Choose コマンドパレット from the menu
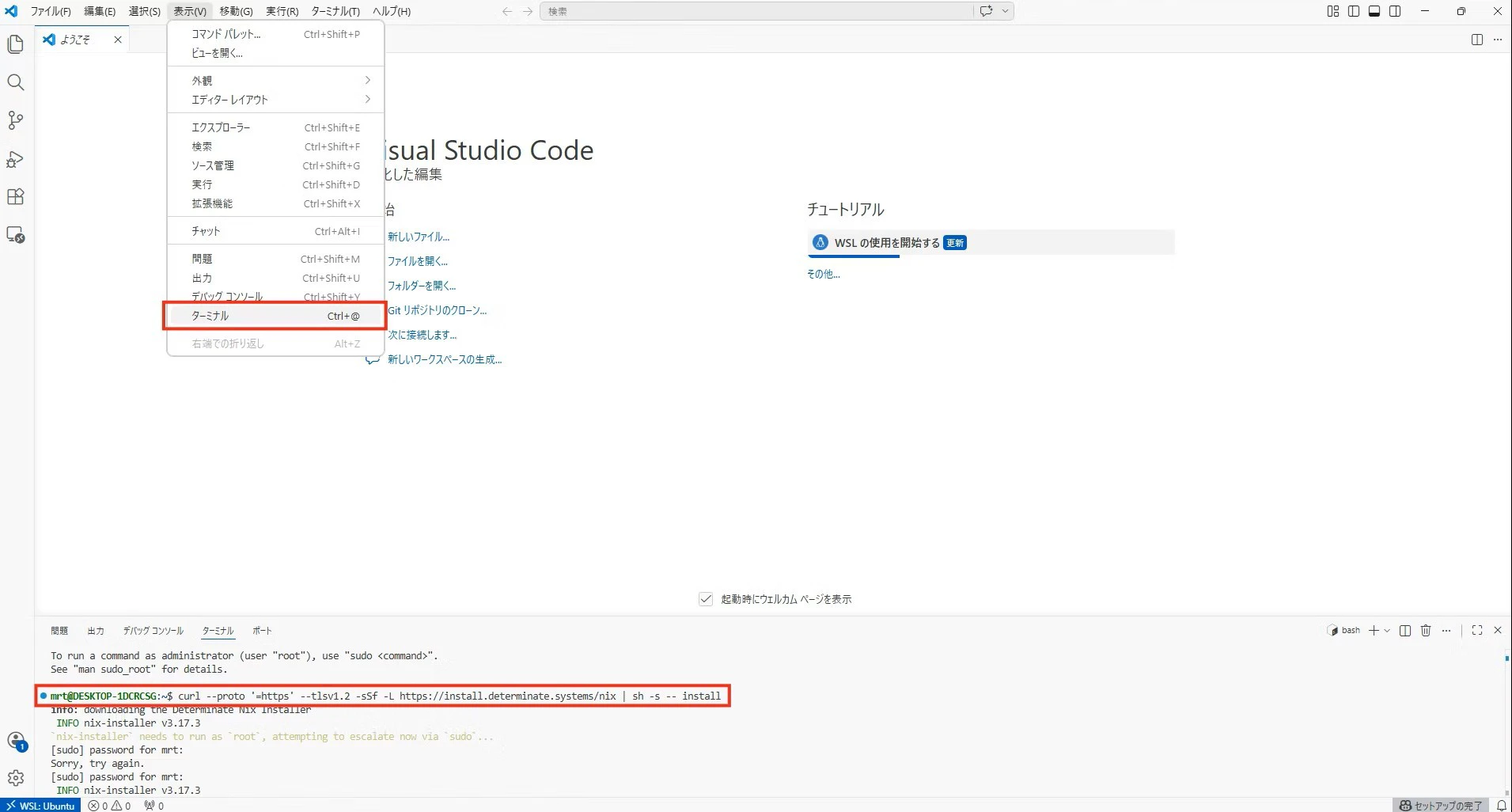The image size is (1512, 812). point(275,34)
